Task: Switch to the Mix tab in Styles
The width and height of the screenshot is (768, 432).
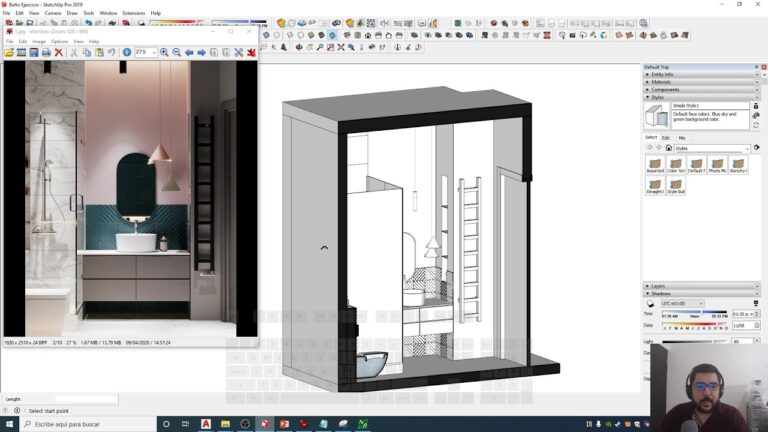Action: click(682, 138)
